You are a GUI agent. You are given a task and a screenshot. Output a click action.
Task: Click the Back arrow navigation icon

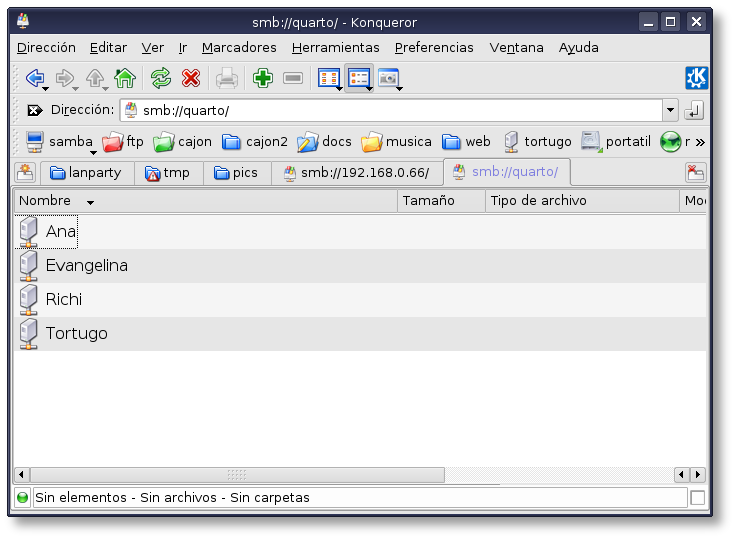tap(34, 78)
